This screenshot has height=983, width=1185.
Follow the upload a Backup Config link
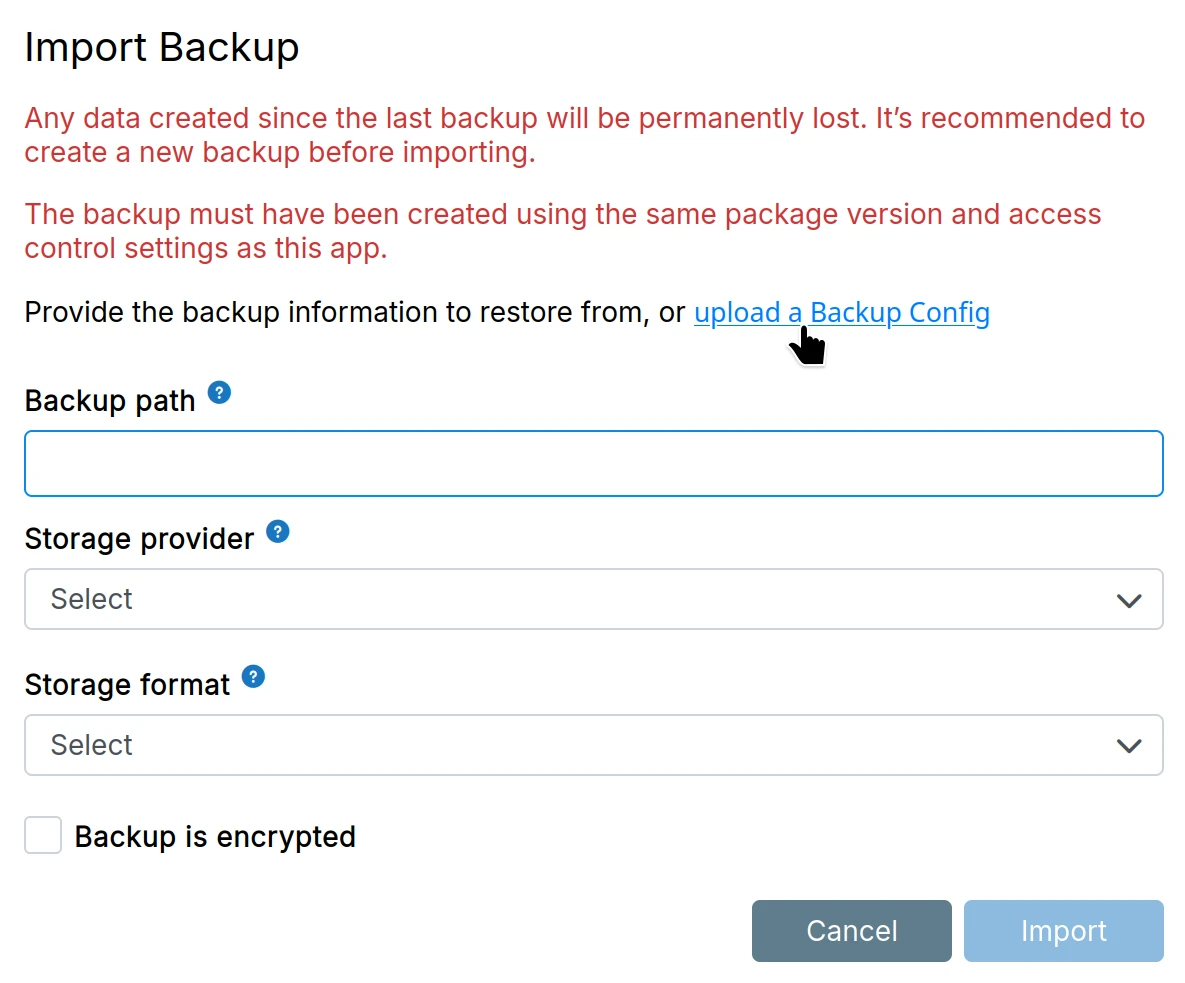pos(841,312)
